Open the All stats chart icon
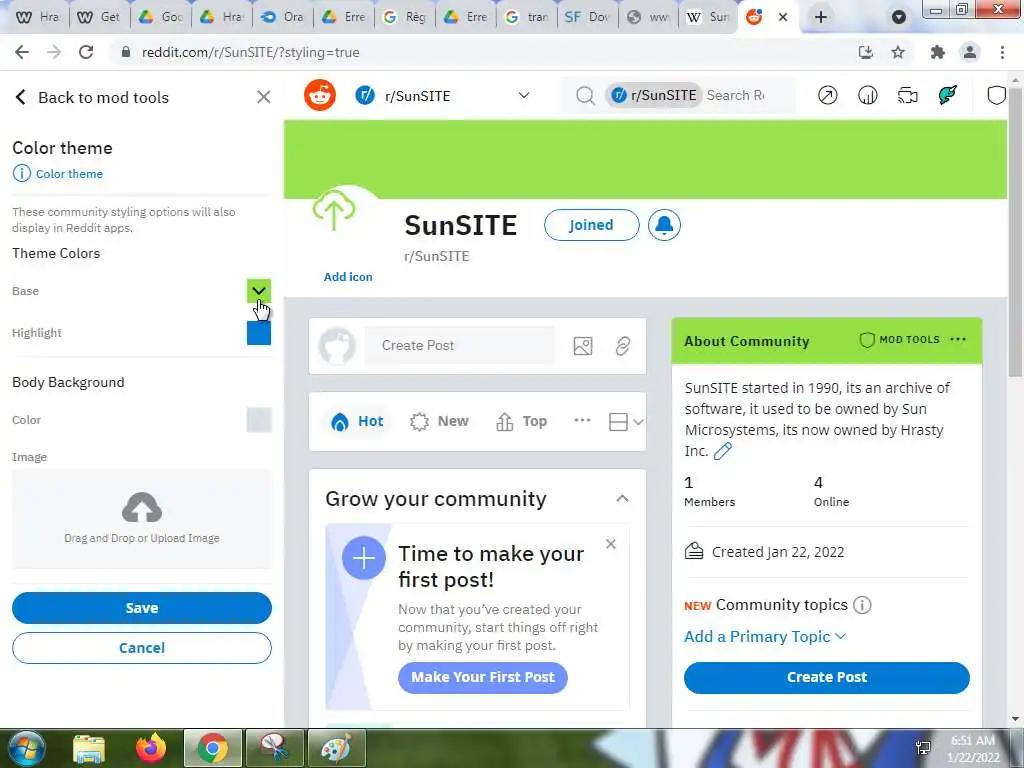Screen dimensions: 1024x768 point(867,96)
